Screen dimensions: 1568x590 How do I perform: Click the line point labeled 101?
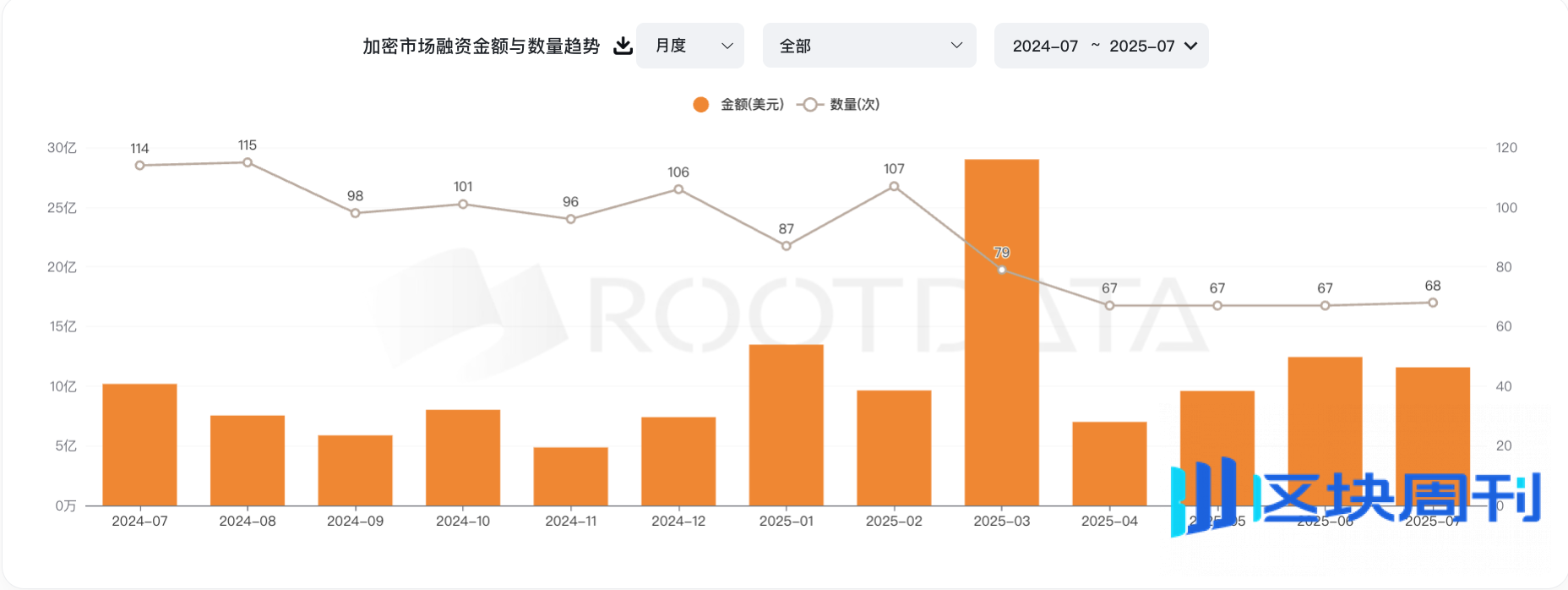click(463, 204)
